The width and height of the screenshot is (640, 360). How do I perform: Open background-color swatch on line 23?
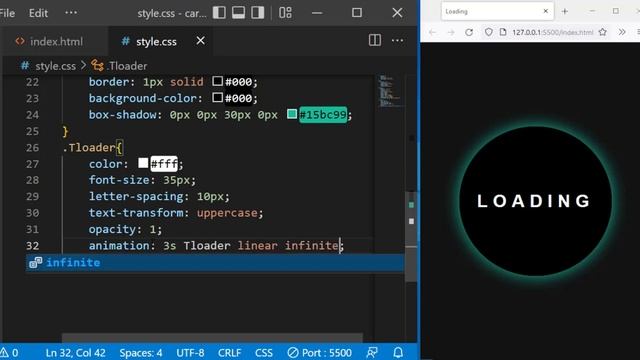coord(218,97)
